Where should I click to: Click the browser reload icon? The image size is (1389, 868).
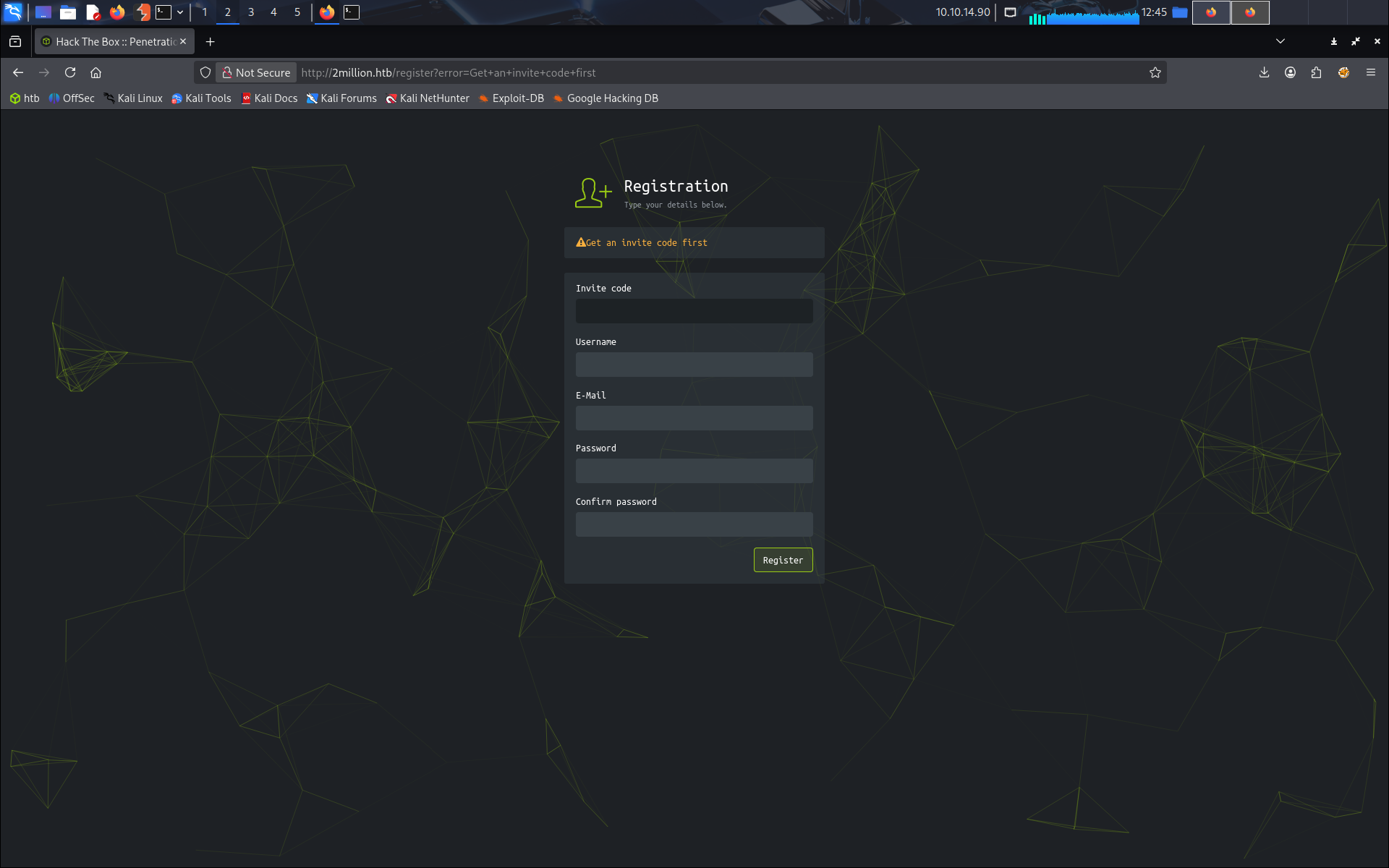coord(70,72)
